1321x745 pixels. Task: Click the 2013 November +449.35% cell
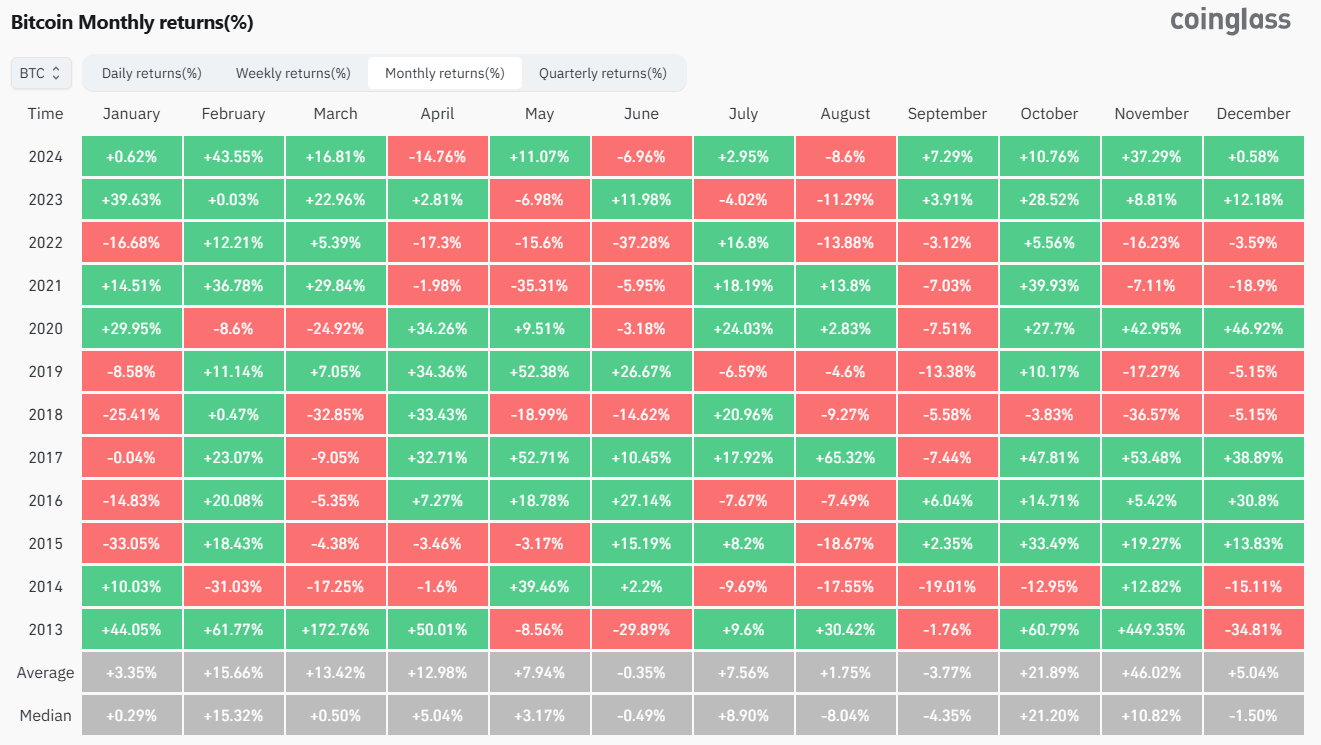click(1151, 629)
